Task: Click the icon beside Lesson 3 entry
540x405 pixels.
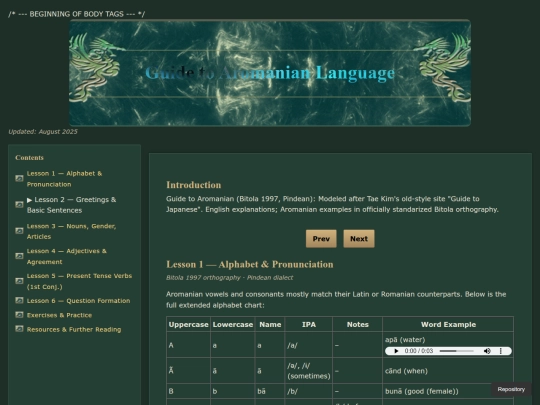Action: (19, 230)
